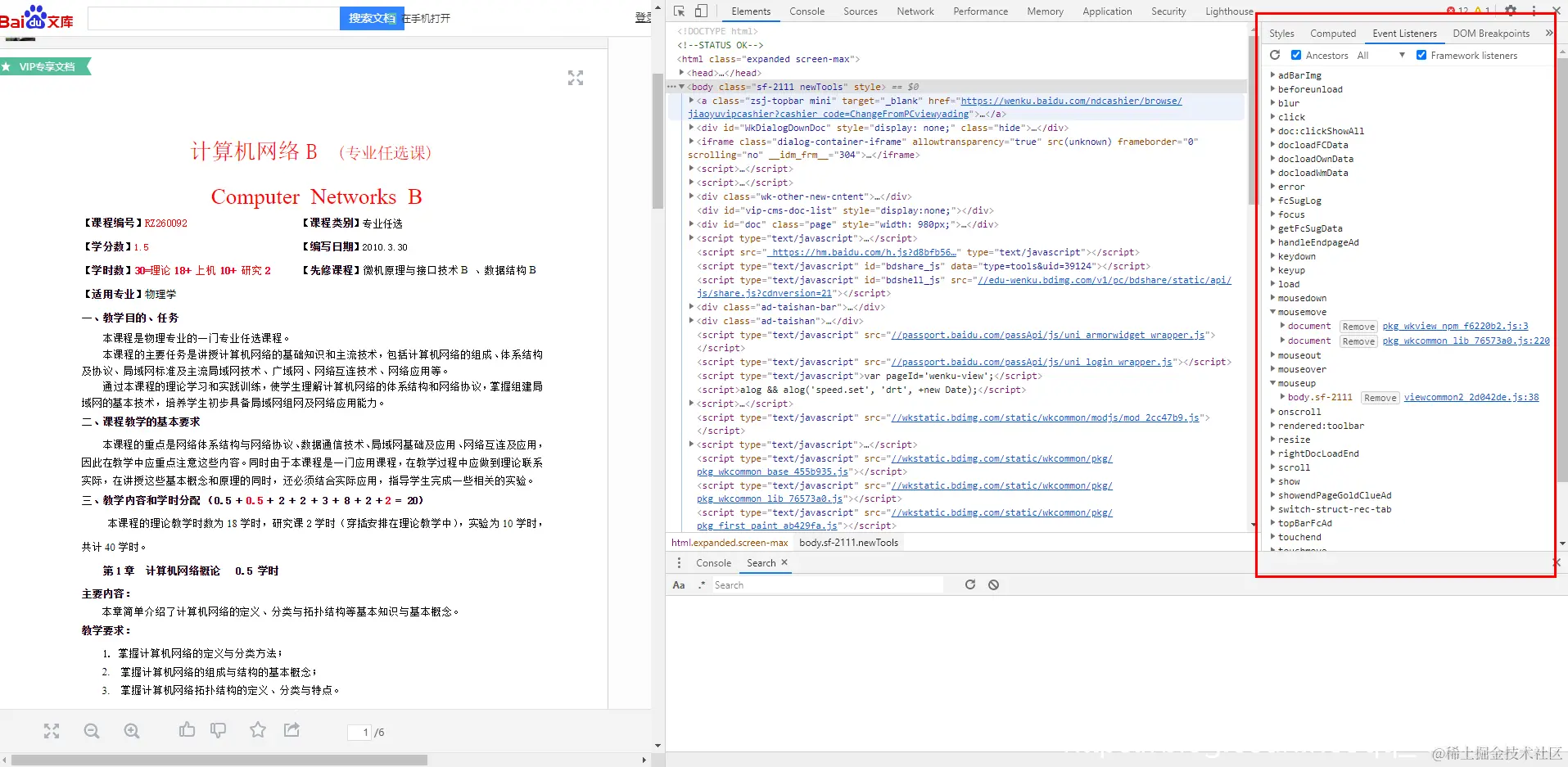1568x767 pixels.
Task: Expand the keydown event listener
Action: click(1273, 256)
